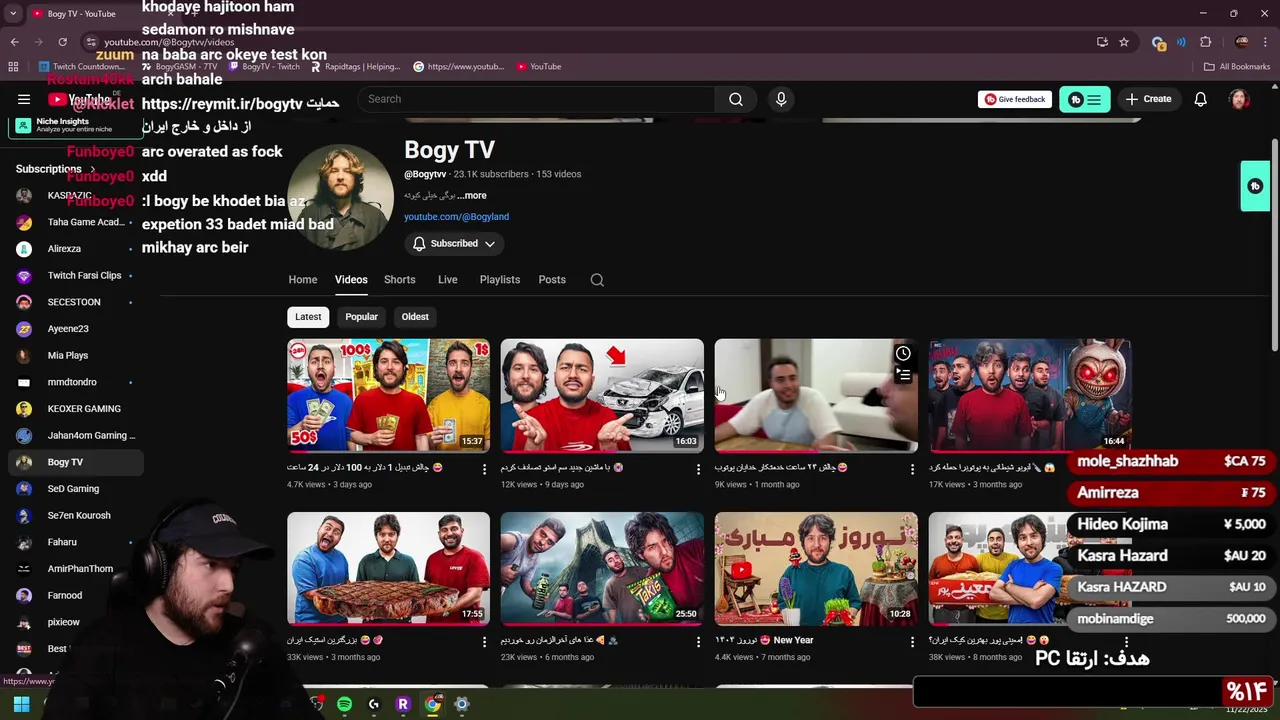Open the cyan TubeBuddy side tab at right edge
1280x720 pixels.
click(x=1255, y=186)
